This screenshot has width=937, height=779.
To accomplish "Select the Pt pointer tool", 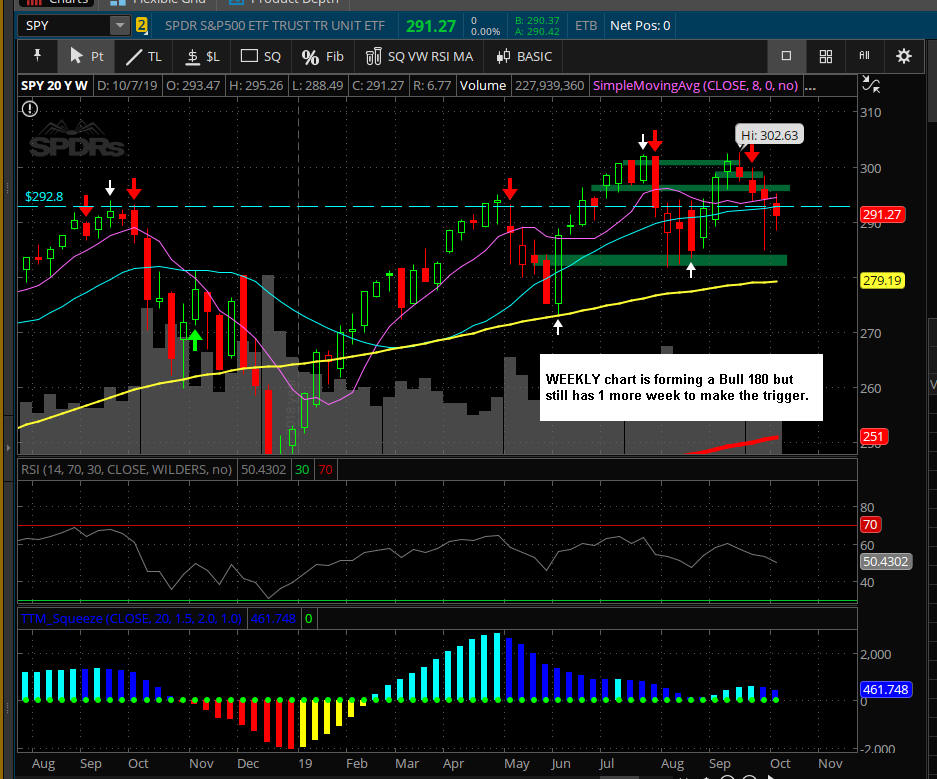I will [86, 57].
